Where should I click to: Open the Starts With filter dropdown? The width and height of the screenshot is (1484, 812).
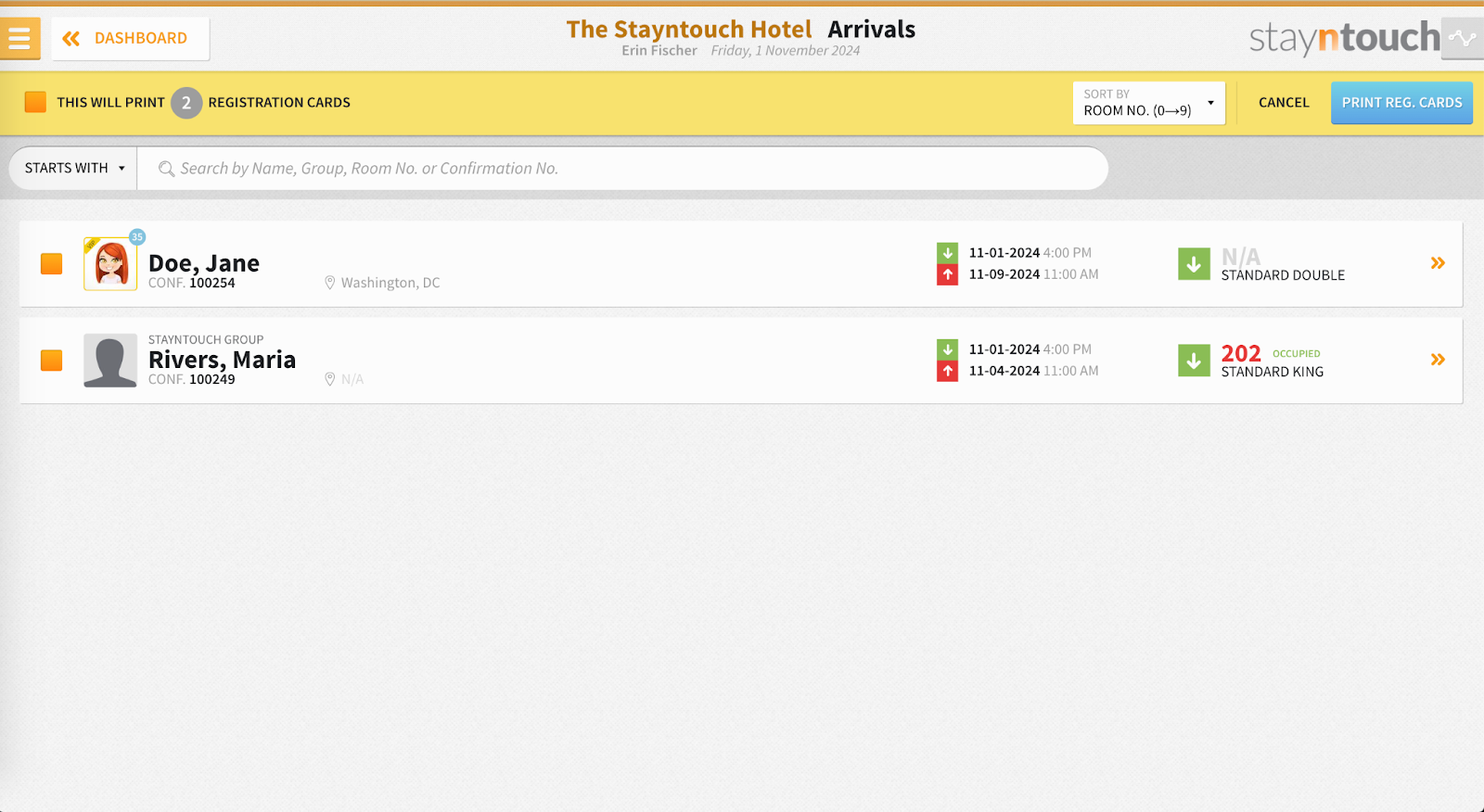coord(73,168)
